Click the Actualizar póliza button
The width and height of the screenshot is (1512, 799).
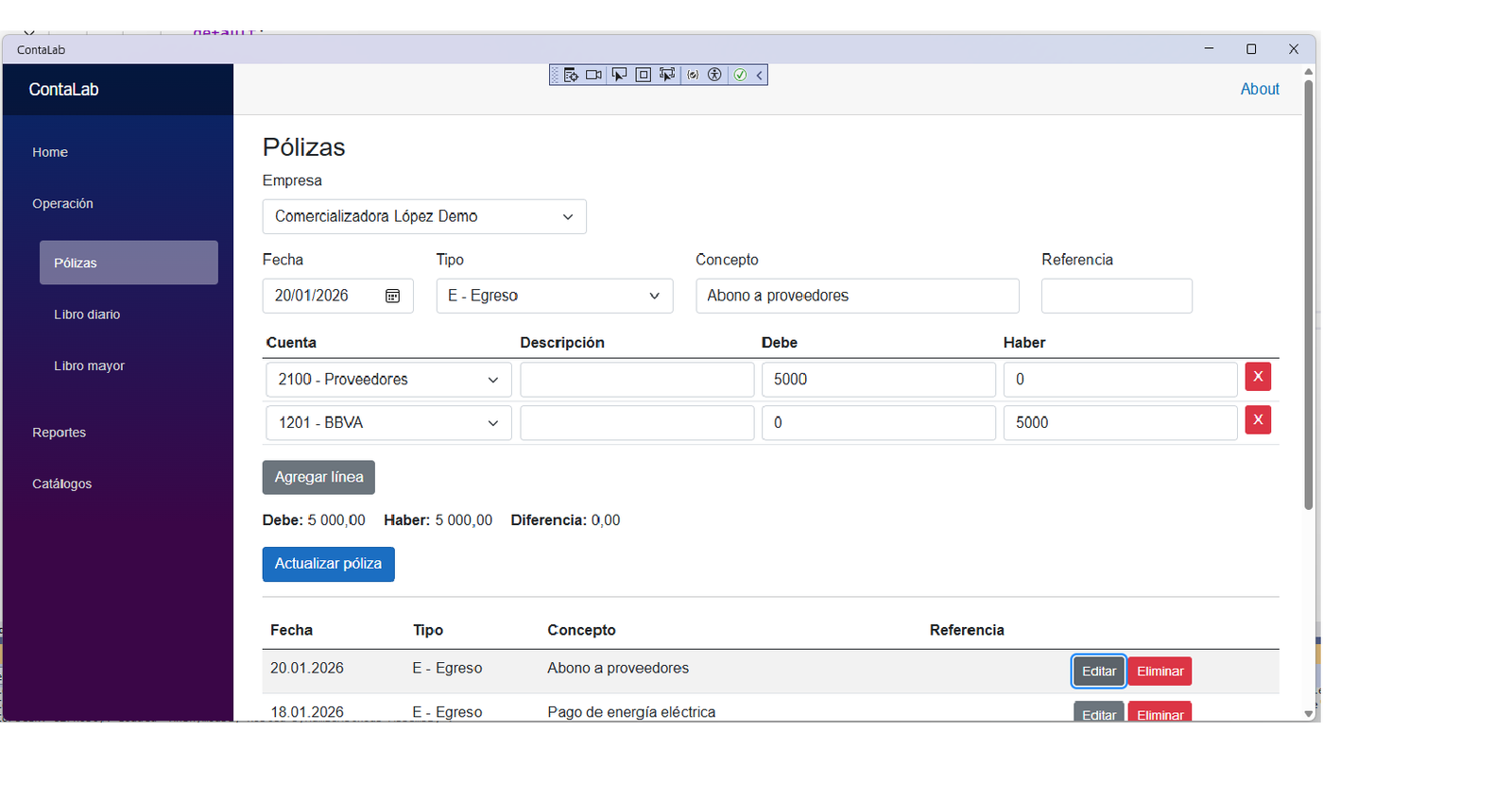click(328, 564)
